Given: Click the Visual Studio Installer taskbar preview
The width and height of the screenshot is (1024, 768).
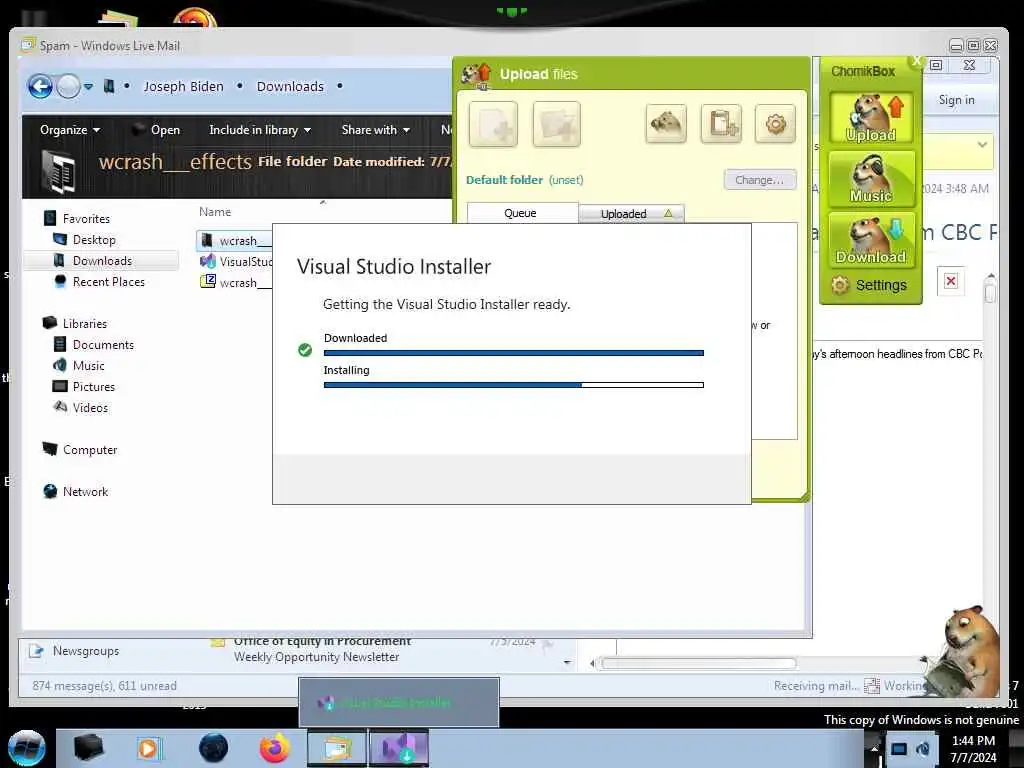Looking at the screenshot, I should [x=399, y=702].
